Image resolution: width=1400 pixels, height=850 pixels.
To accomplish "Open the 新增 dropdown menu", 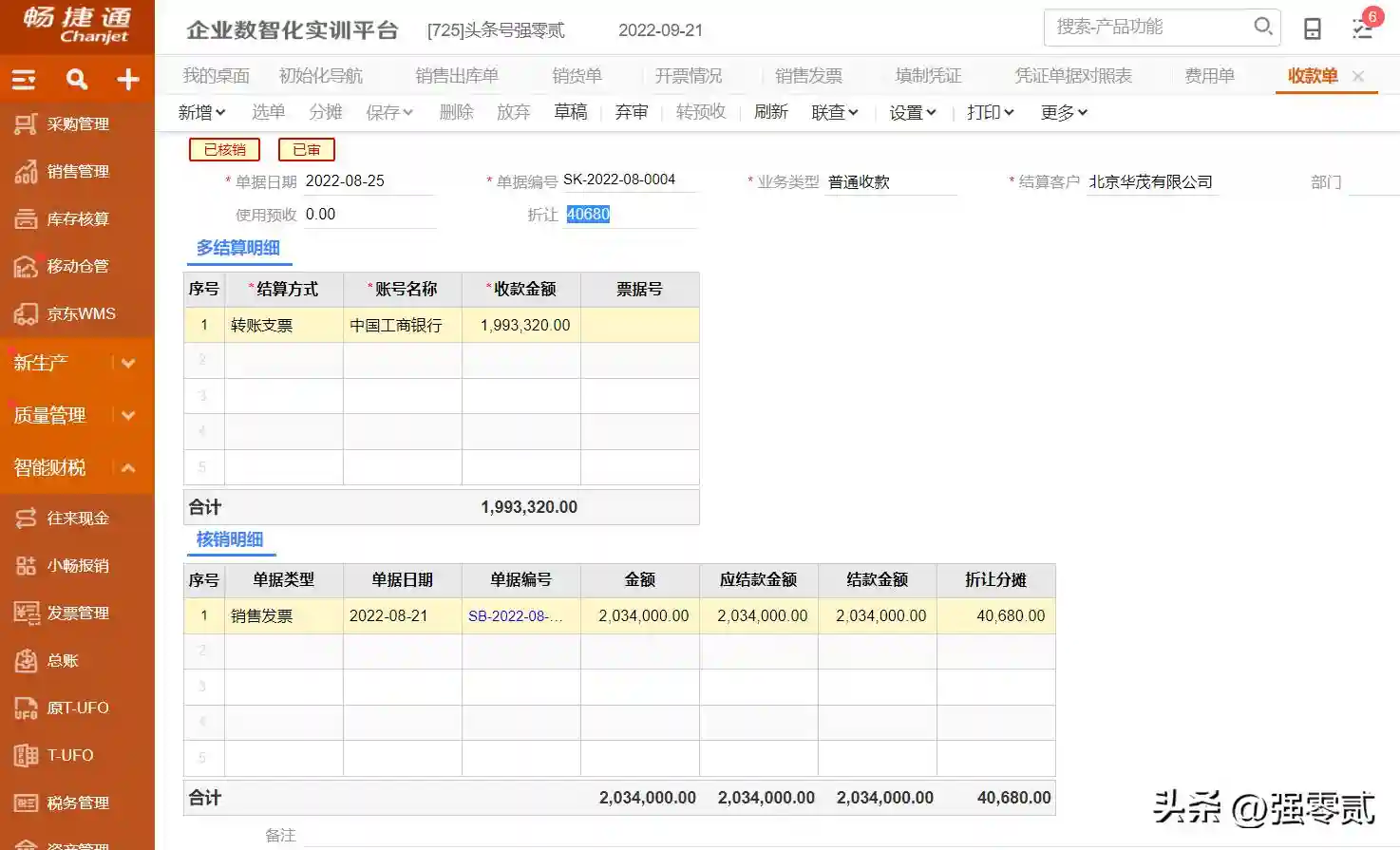I will 201,112.
